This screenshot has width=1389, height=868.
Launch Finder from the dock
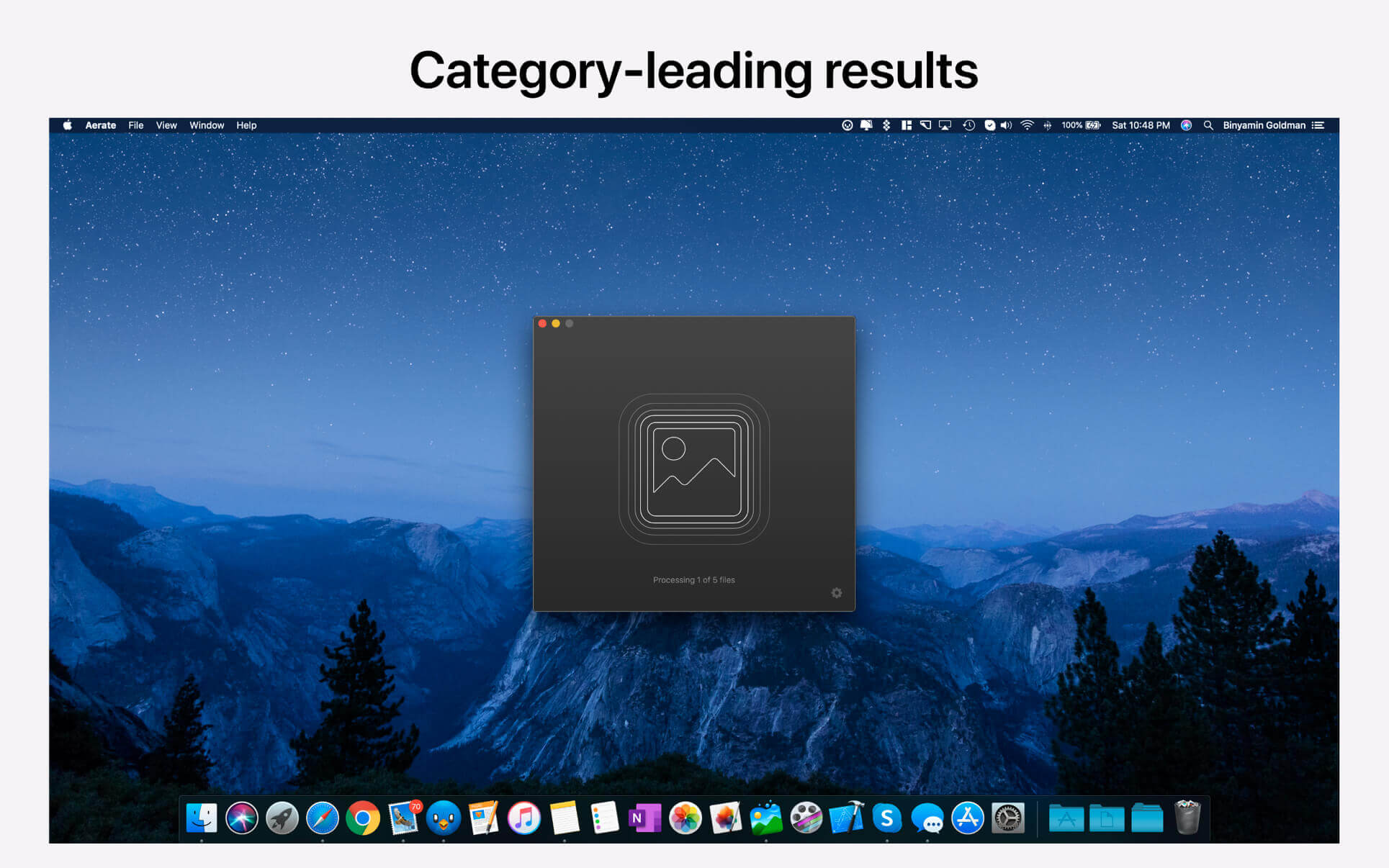coord(202,818)
